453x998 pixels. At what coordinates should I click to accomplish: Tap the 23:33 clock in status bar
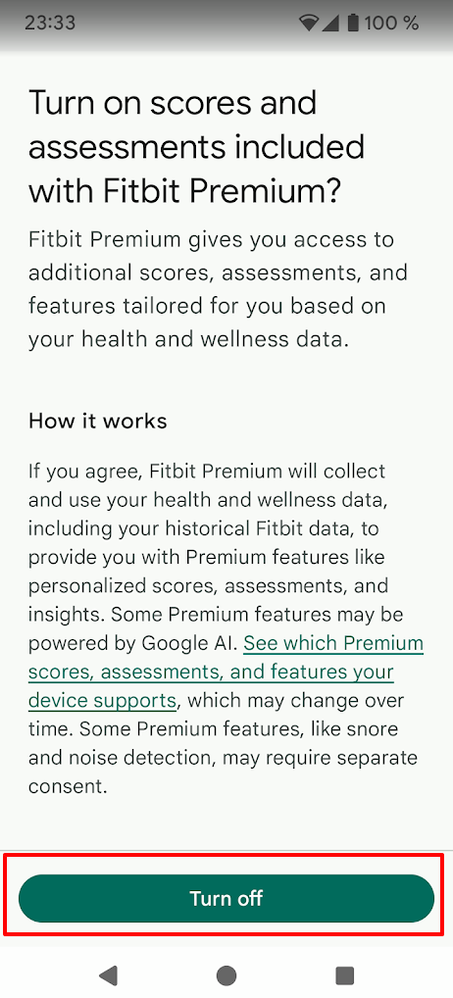coord(50,24)
